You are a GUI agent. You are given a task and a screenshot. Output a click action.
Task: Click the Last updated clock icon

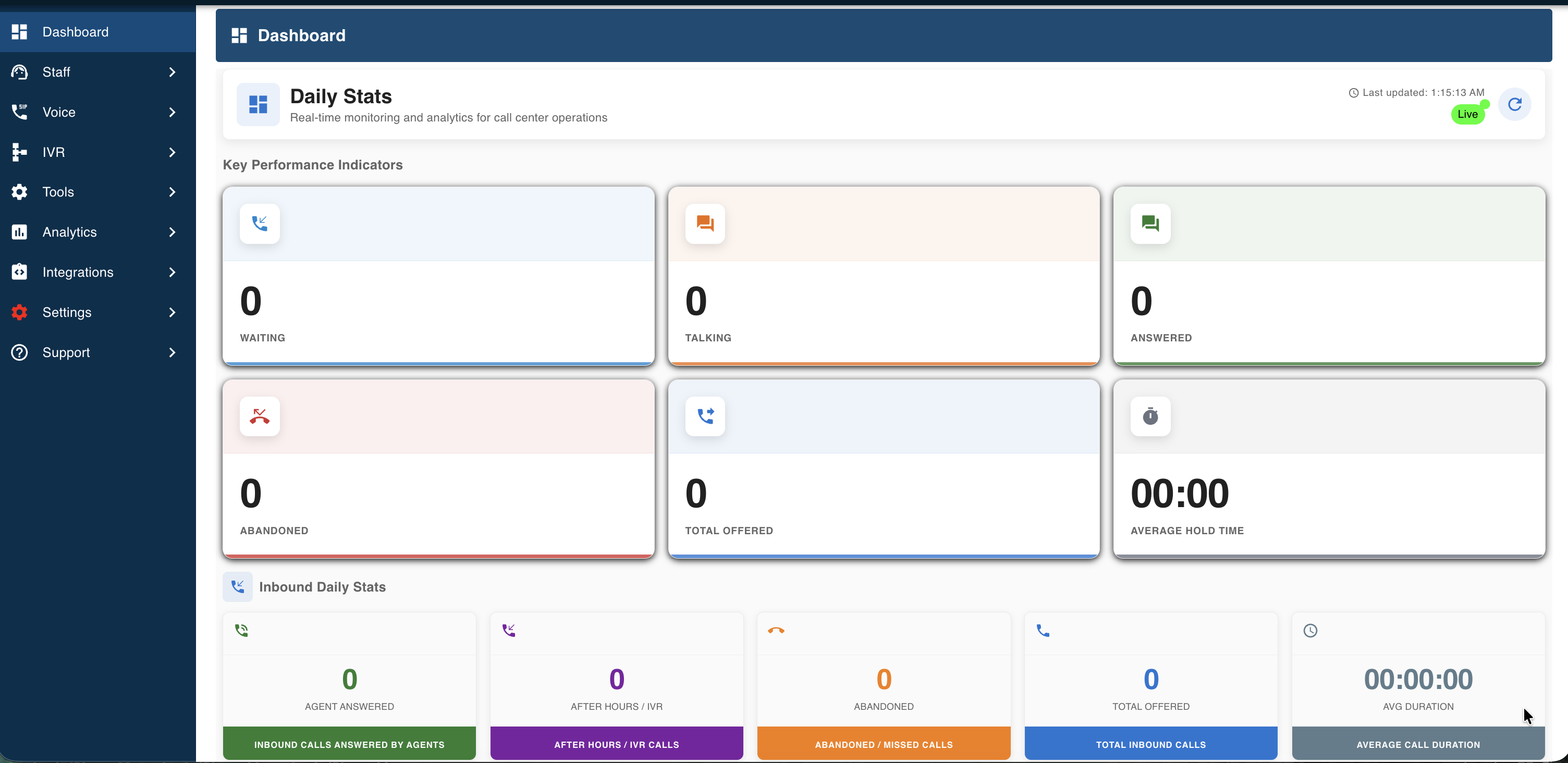pos(1354,93)
